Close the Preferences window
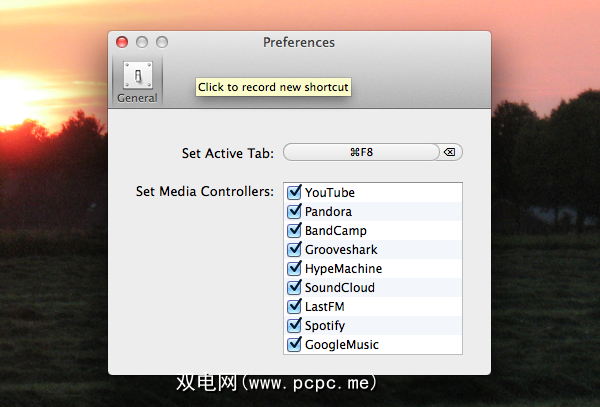The height and width of the screenshot is (407, 600). 122,42
